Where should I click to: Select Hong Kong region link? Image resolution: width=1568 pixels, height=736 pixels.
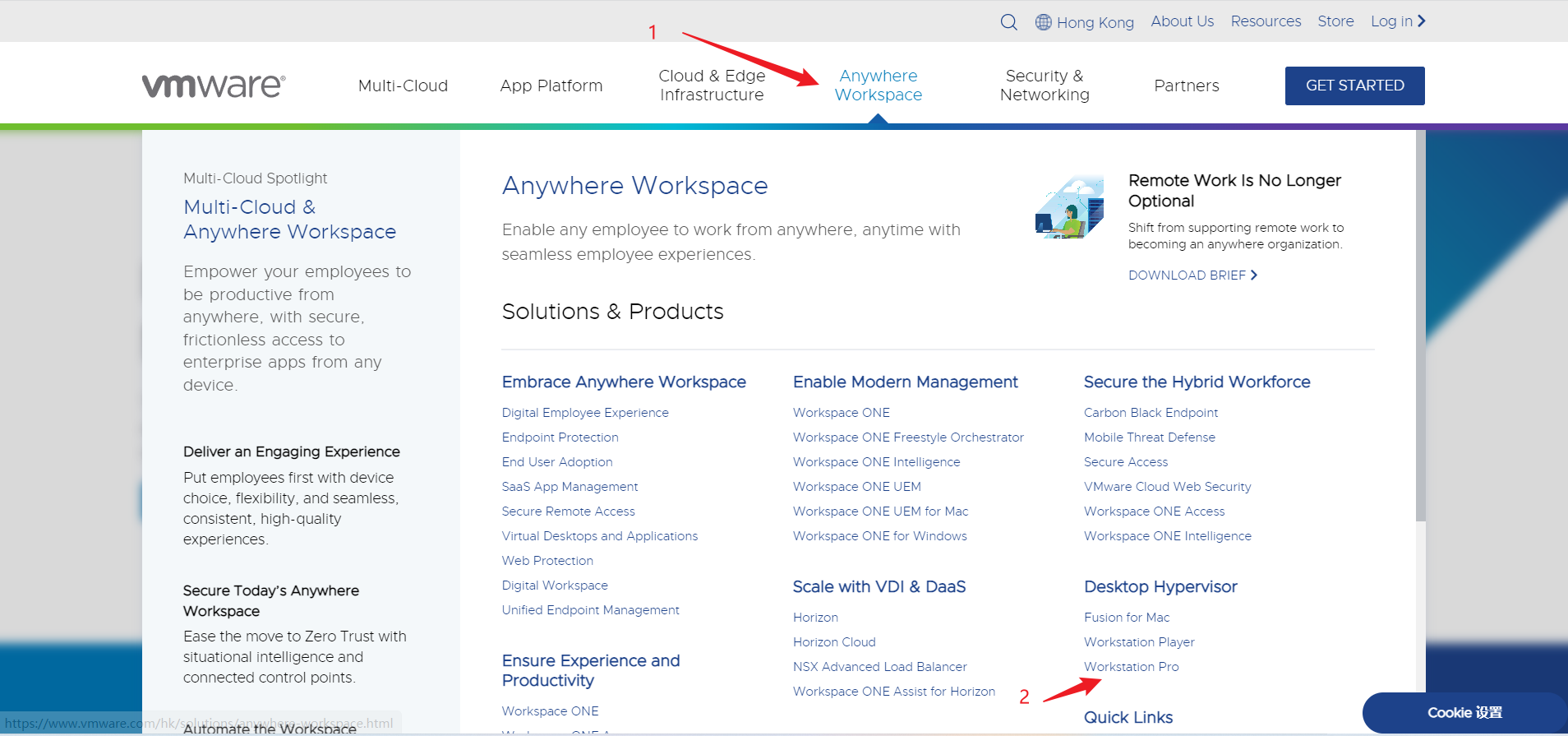(1095, 22)
